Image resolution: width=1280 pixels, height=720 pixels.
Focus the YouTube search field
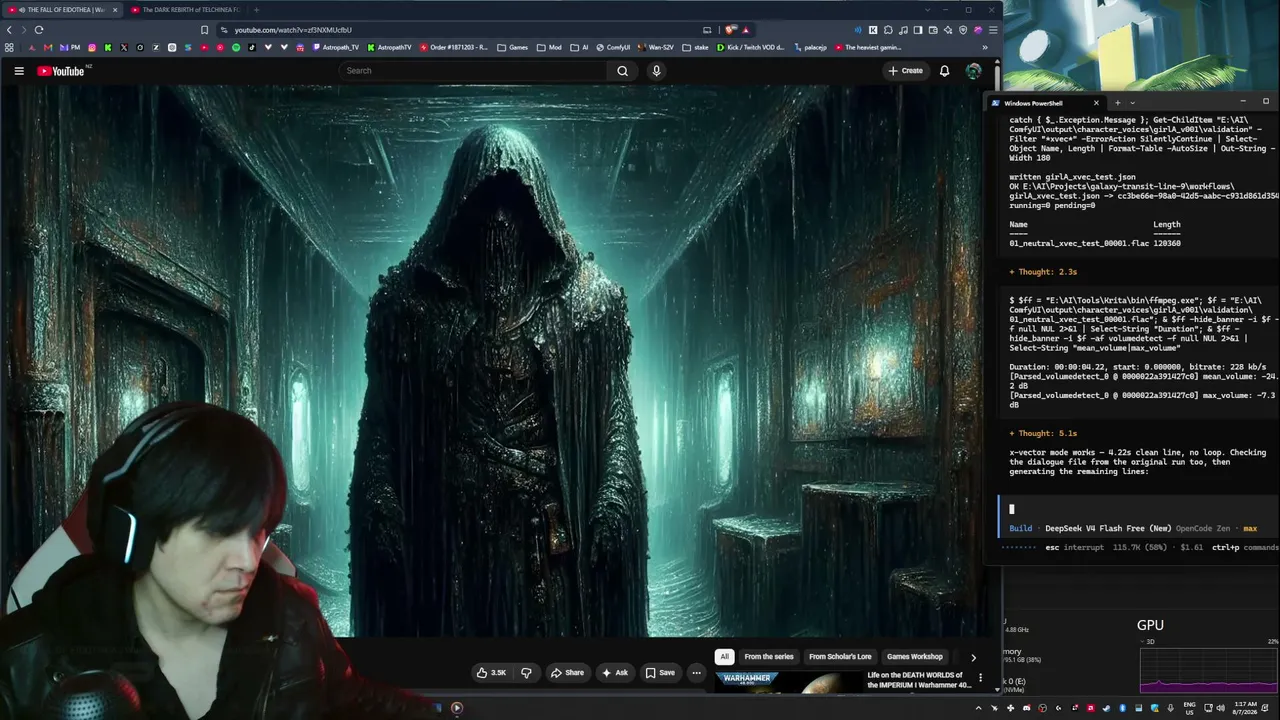(x=472, y=71)
